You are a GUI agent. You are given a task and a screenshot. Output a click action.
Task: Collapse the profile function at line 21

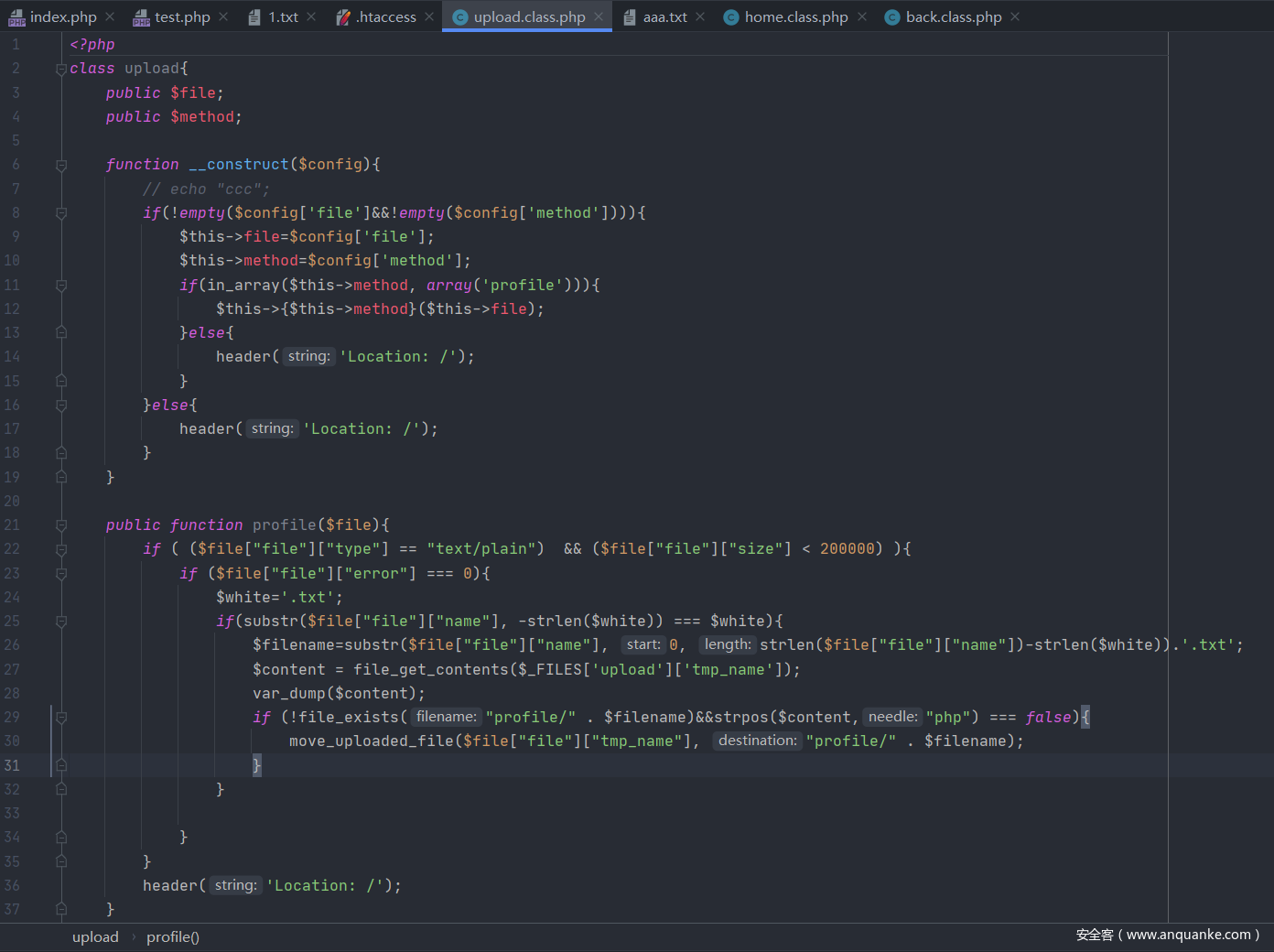coord(61,525)
